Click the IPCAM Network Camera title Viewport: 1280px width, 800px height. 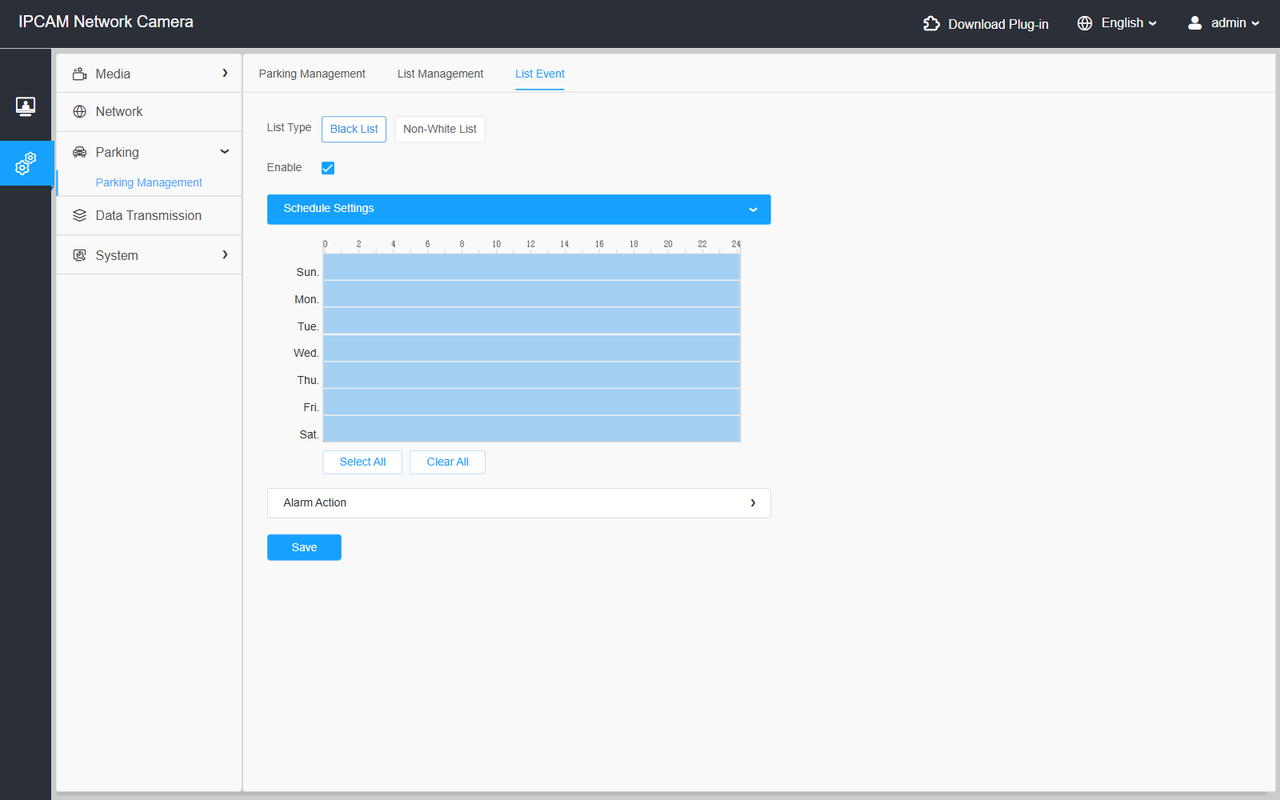click(106, 22)
